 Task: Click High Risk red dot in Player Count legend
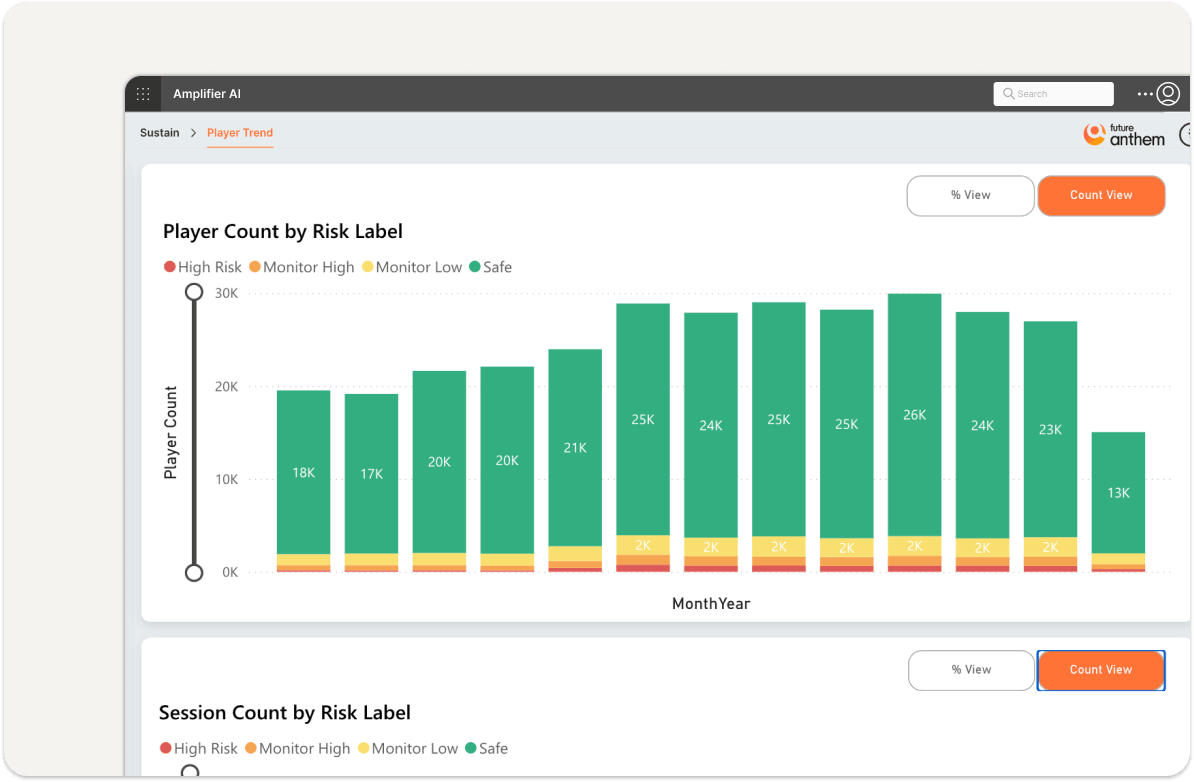[169, 267]
